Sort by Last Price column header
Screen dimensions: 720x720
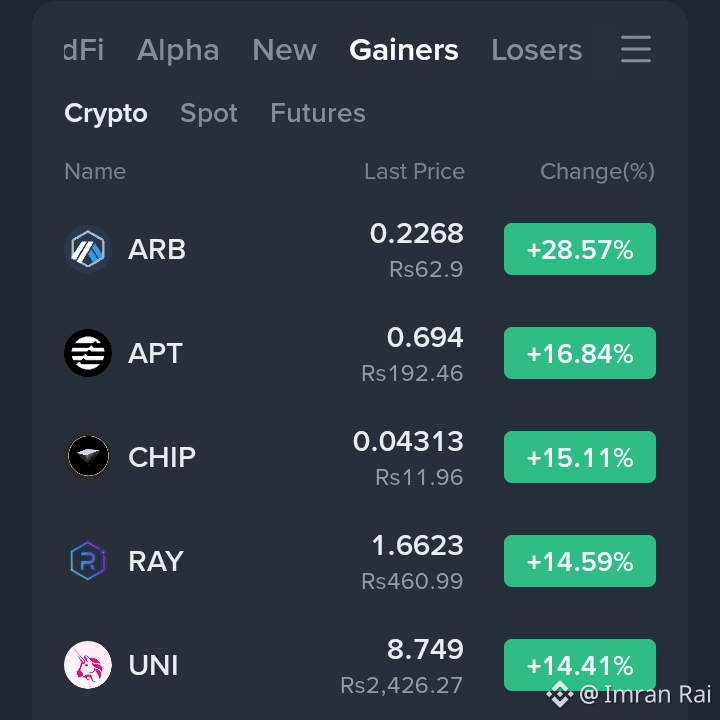(x=414, y=171)
